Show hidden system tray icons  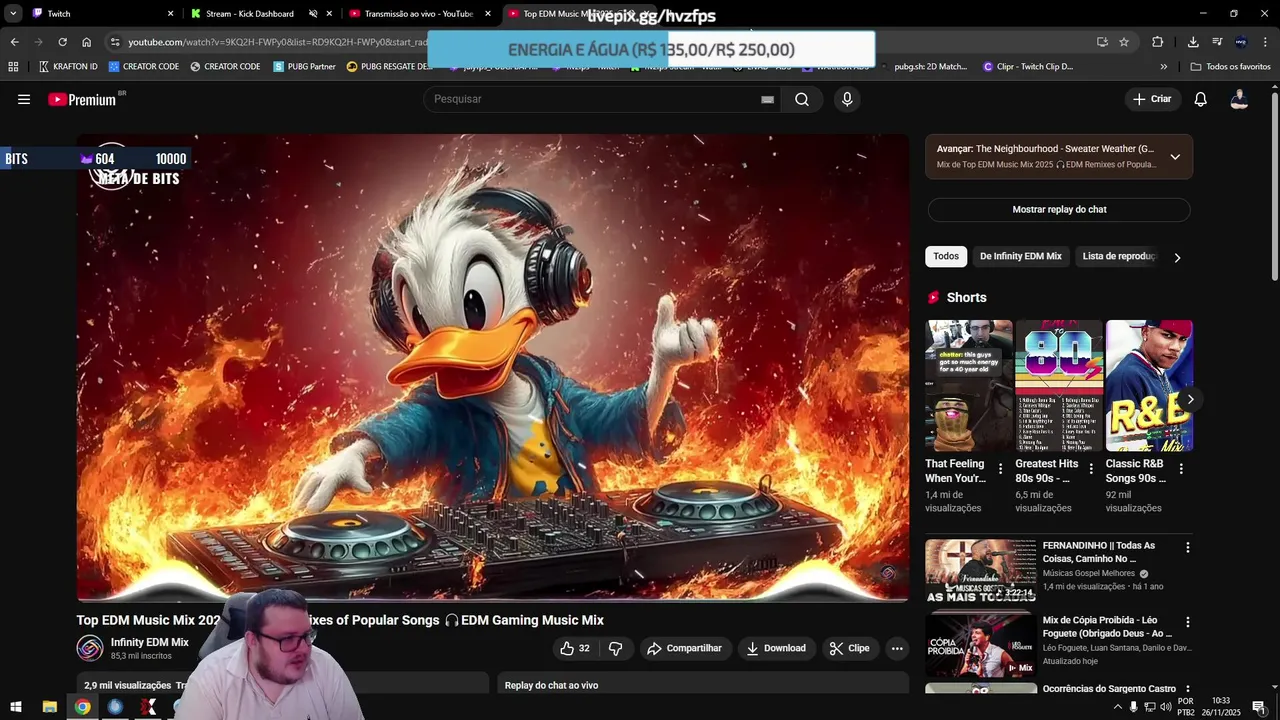1117,707
